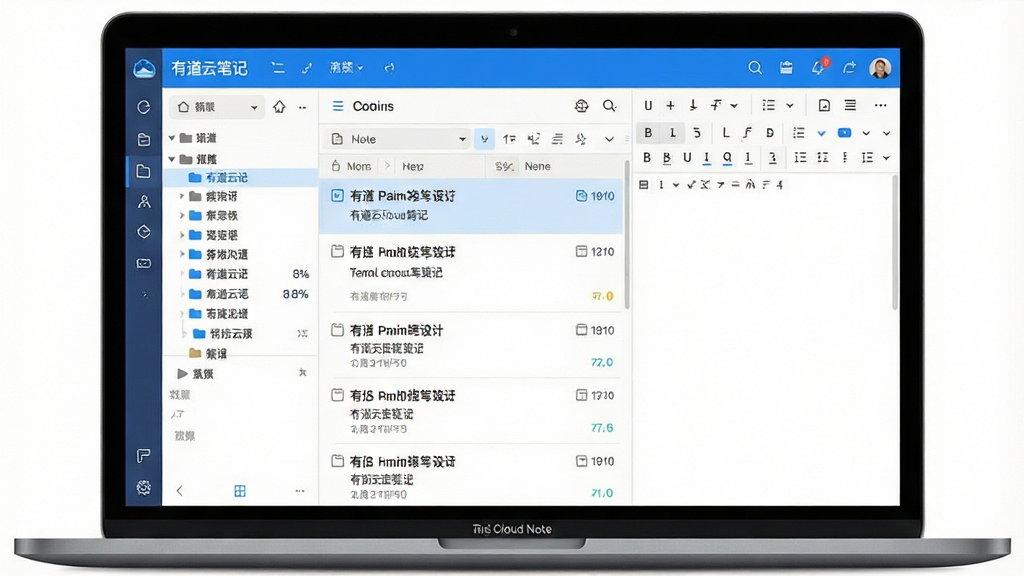This screenshot has width=1024, height=576.
Task: Click the page document icon in editor toolbar
Action: [824, 105]
